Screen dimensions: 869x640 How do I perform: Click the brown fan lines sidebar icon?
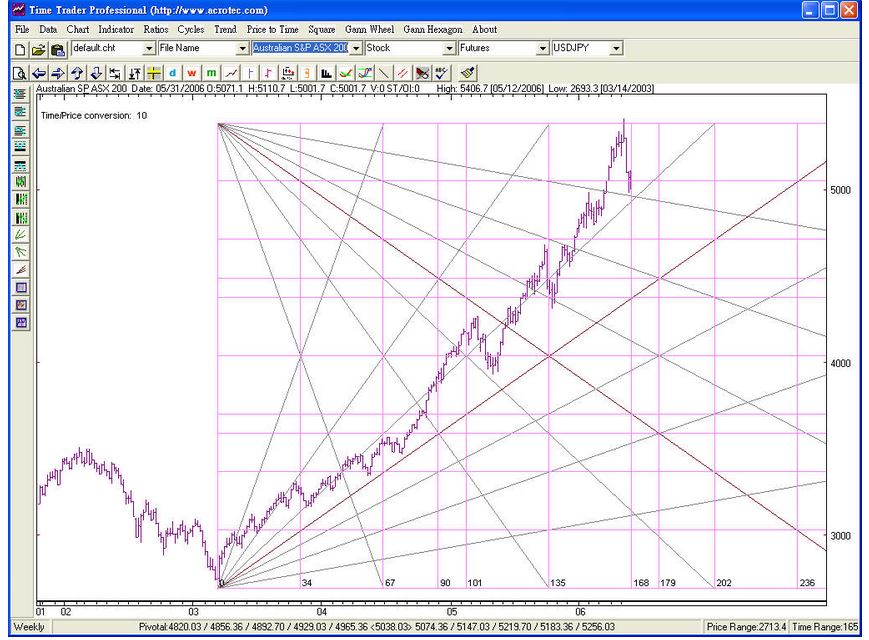[x=21, y=270]
